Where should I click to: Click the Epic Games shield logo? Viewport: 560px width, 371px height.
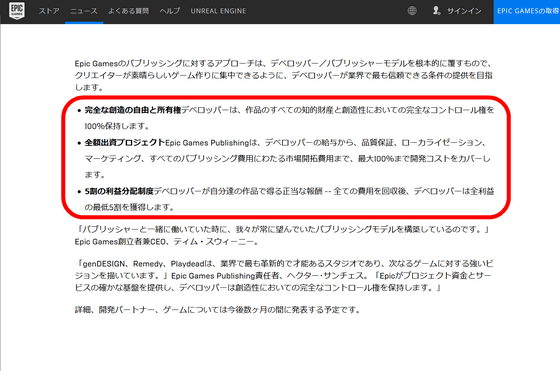(17, 11)
